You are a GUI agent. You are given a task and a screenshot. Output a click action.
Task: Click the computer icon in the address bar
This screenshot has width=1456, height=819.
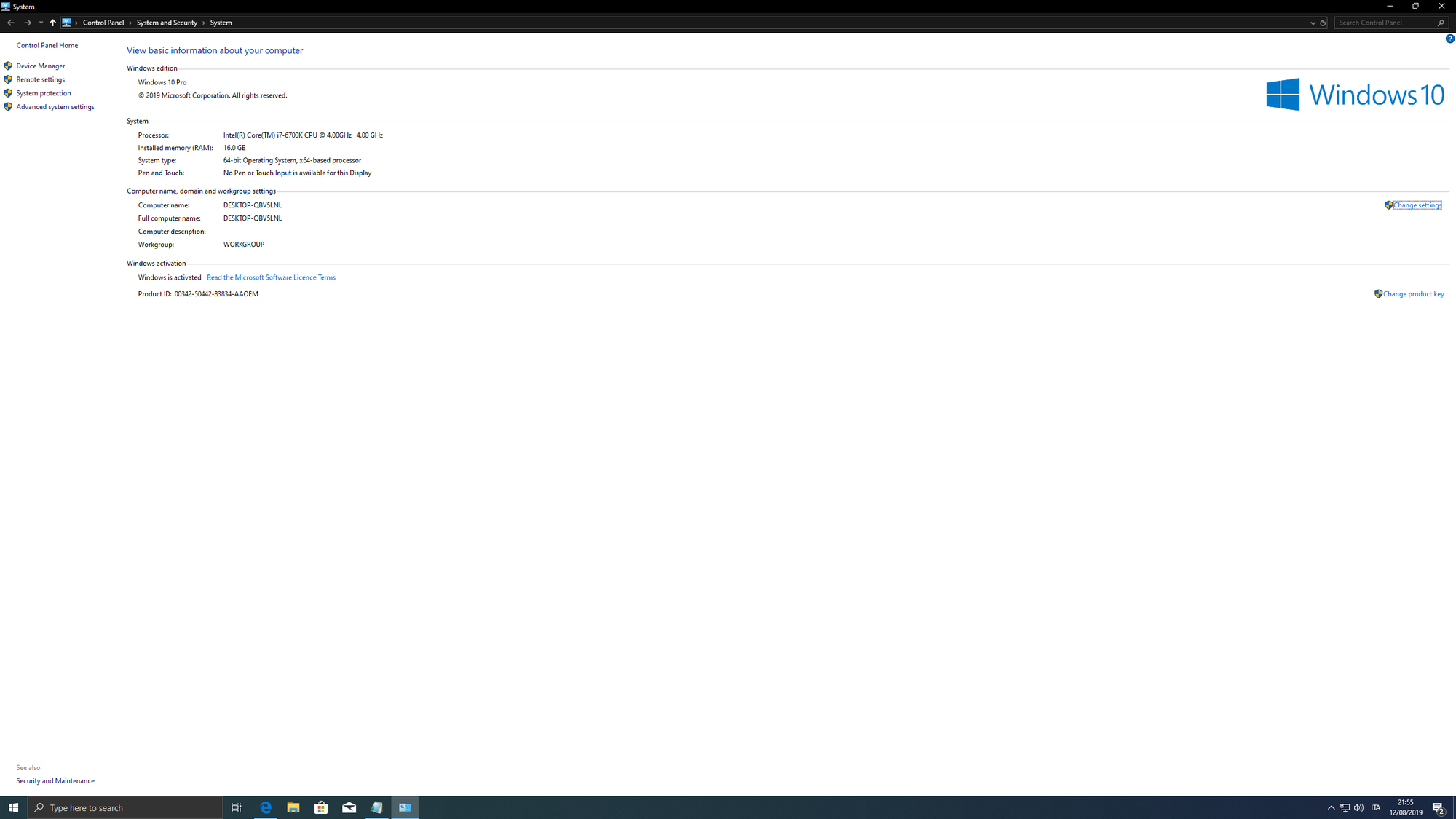[66, 23]
